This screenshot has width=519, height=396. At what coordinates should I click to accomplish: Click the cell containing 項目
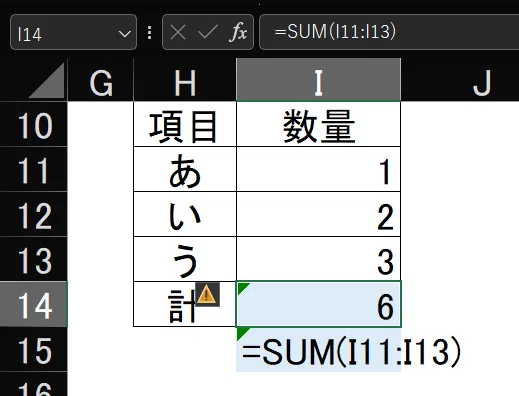click(185, 124)
